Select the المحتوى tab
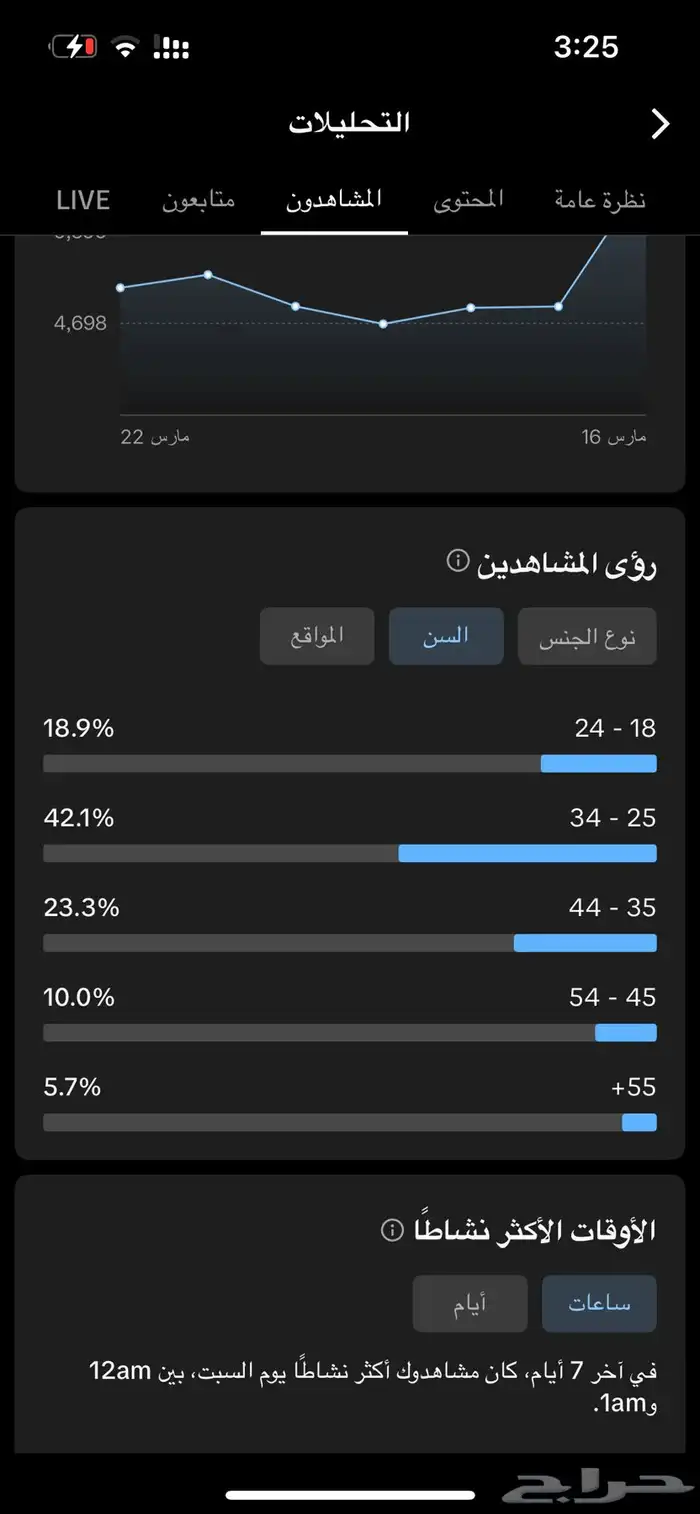700x1514 pixels. (x=468, y=200)
